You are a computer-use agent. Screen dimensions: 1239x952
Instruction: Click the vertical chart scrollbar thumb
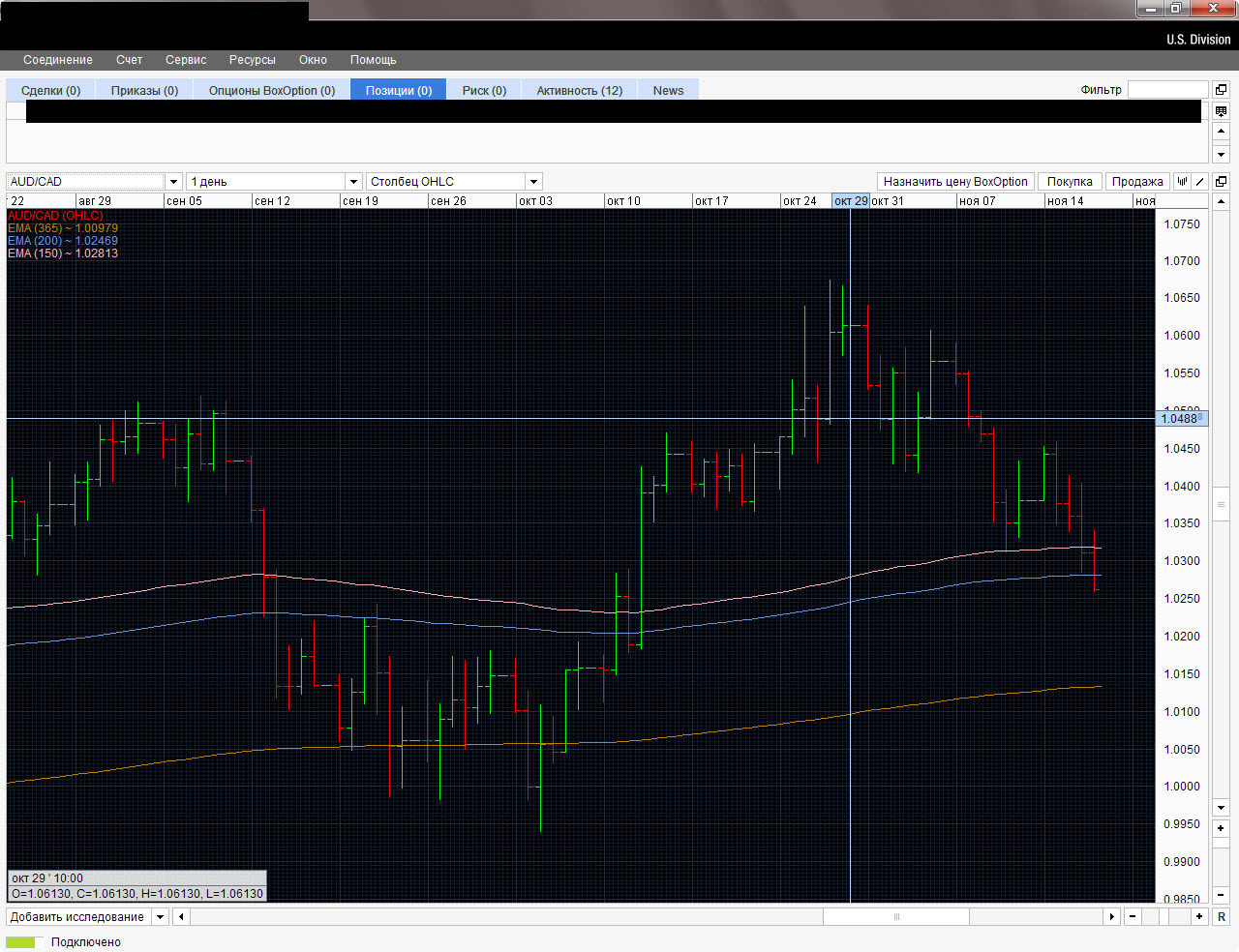click(1221, 504)
